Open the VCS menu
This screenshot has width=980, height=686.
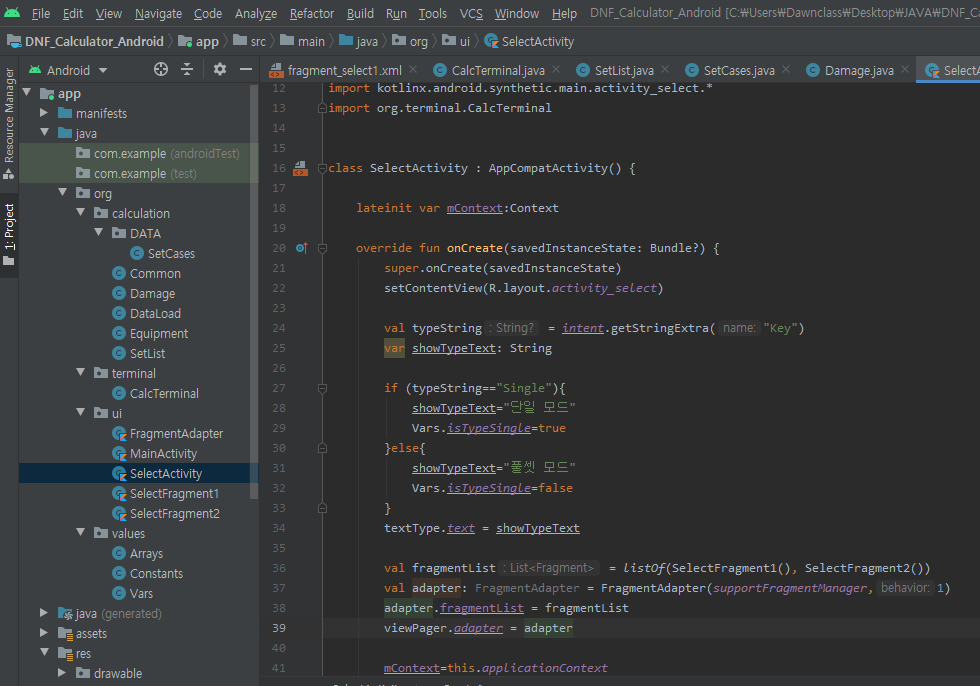pos(471,13)
